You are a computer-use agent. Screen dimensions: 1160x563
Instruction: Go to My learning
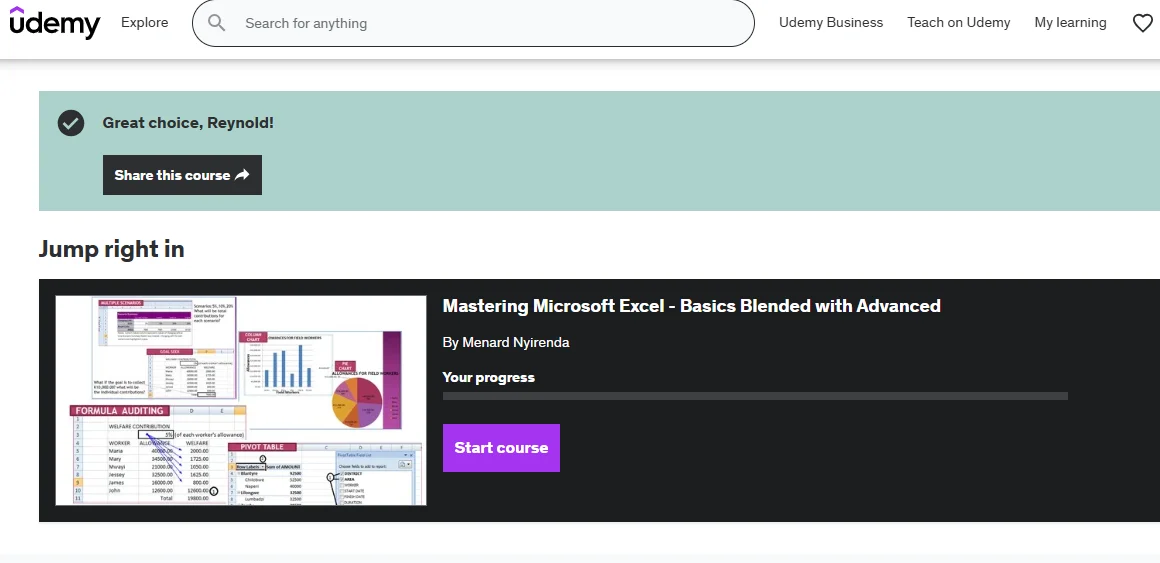point(1070,22)
